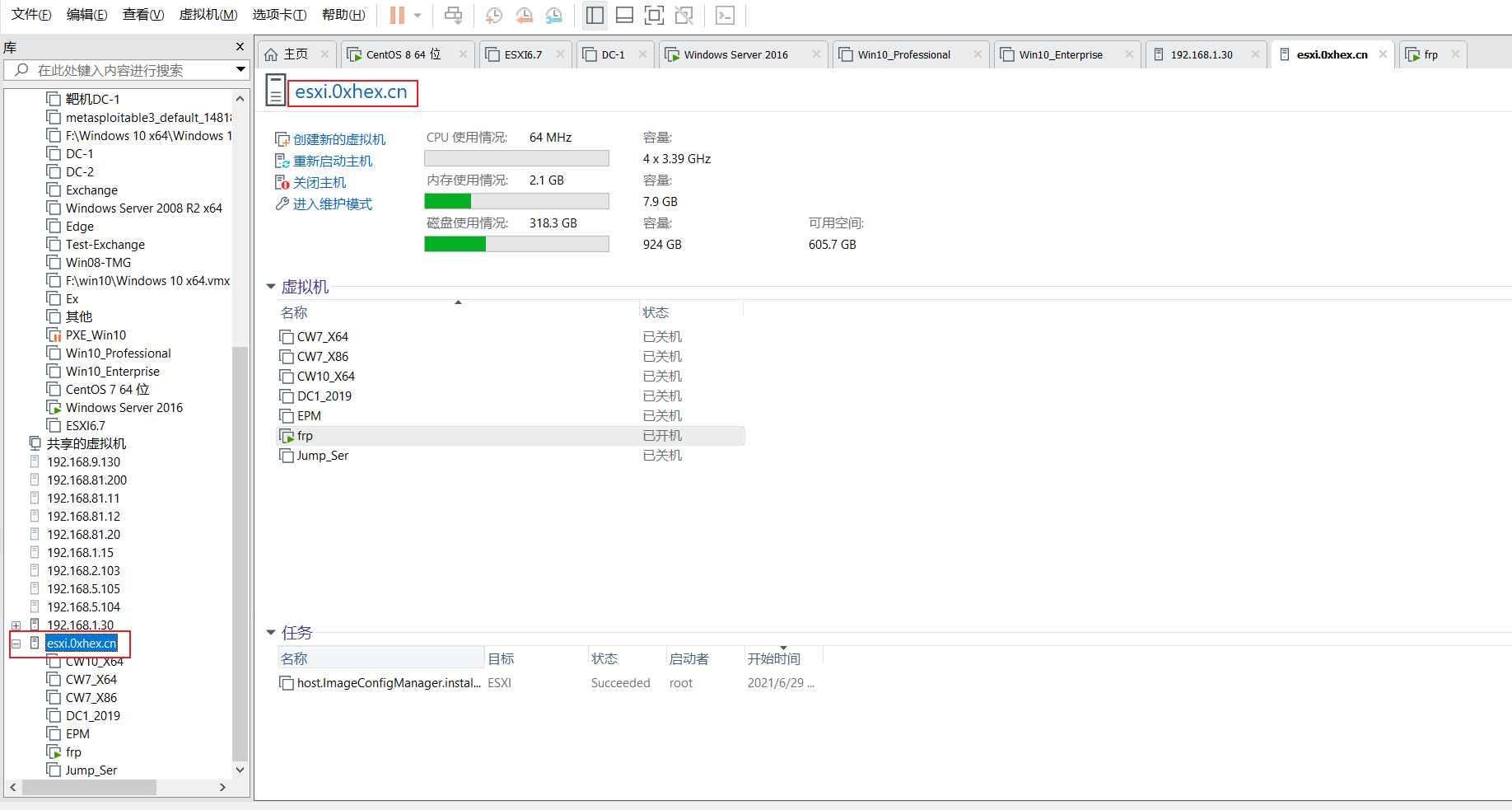Image resolution: width=1512 pixels, height=810 pixels.
Task: Suspend the virtual machine using pause icon
Action: point(395,15)
